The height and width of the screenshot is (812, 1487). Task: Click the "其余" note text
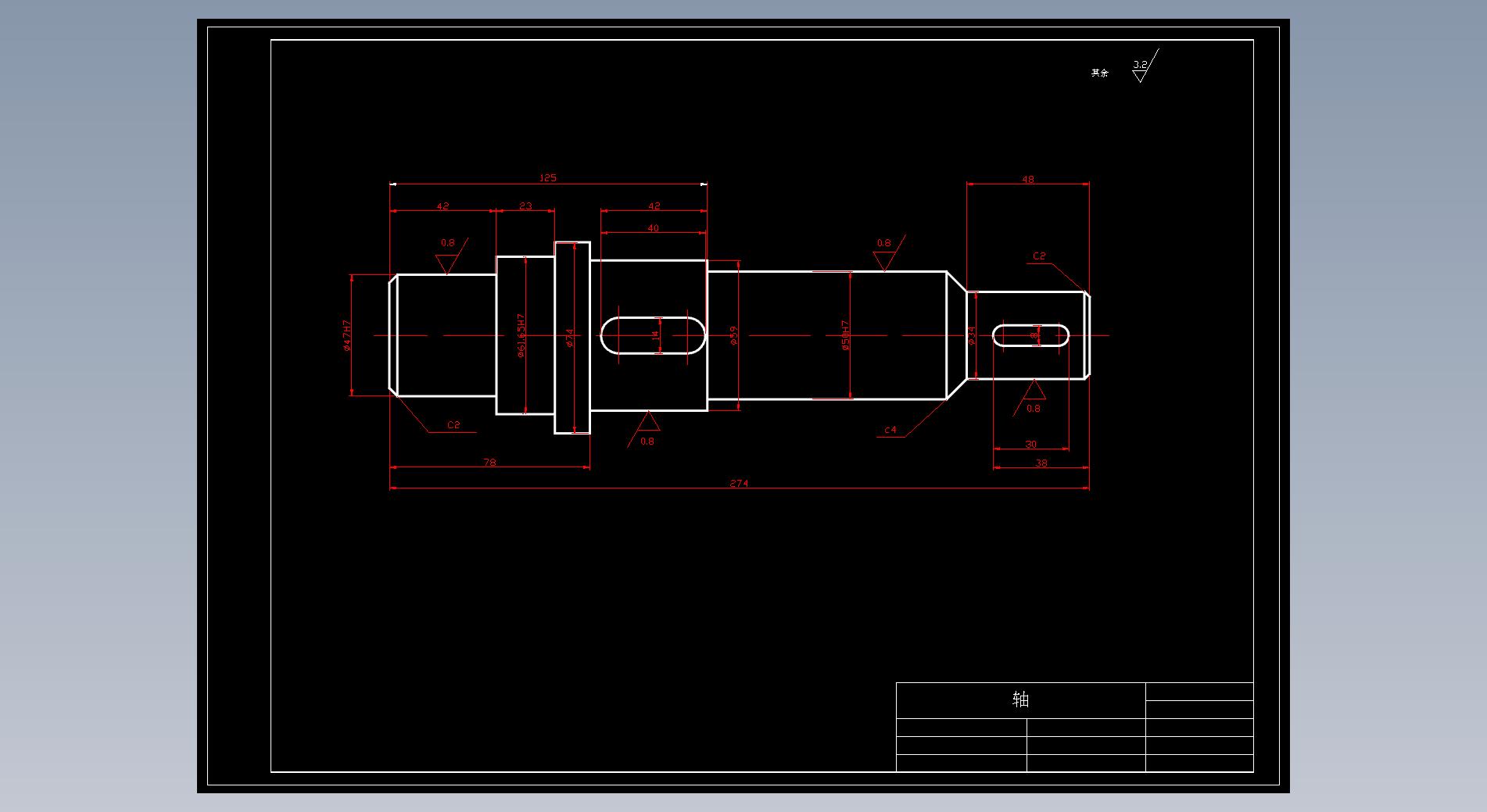pos(1100,73)
